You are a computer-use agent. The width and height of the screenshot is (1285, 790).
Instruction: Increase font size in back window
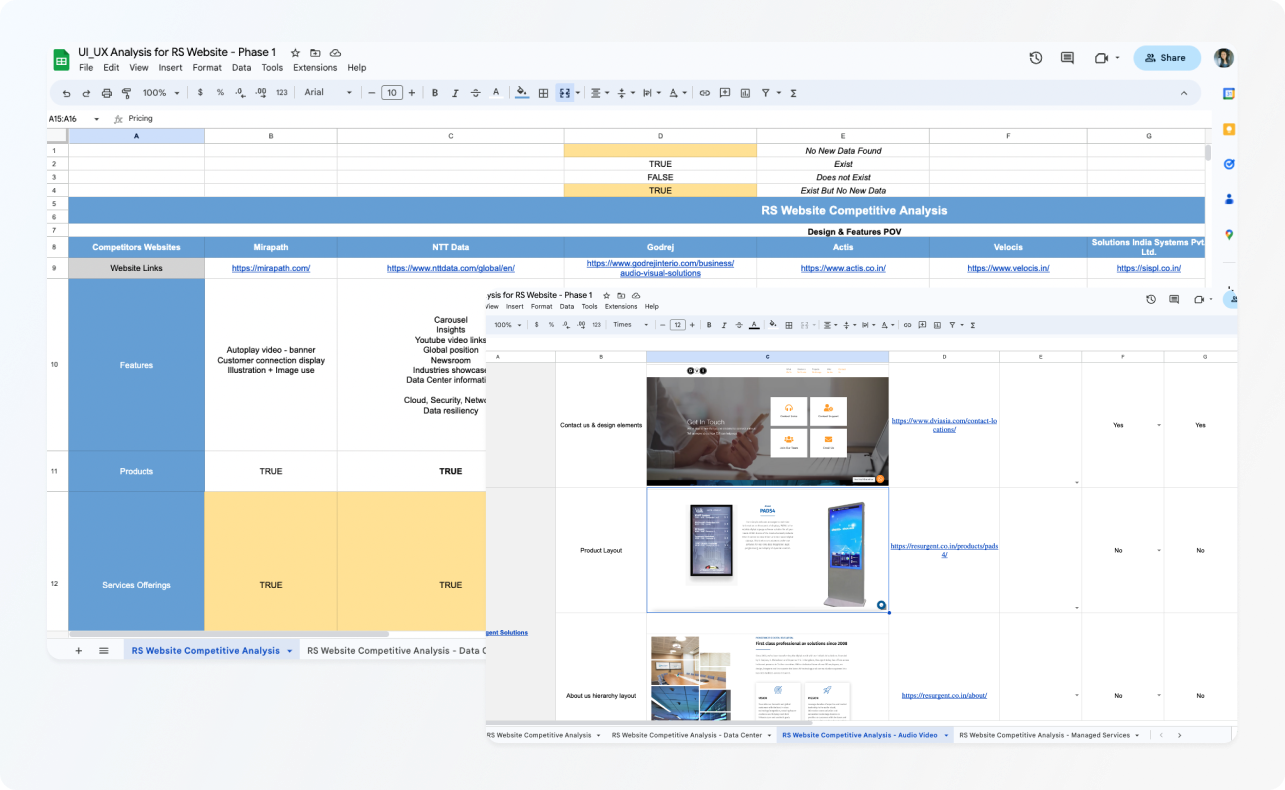pos(411,93)
